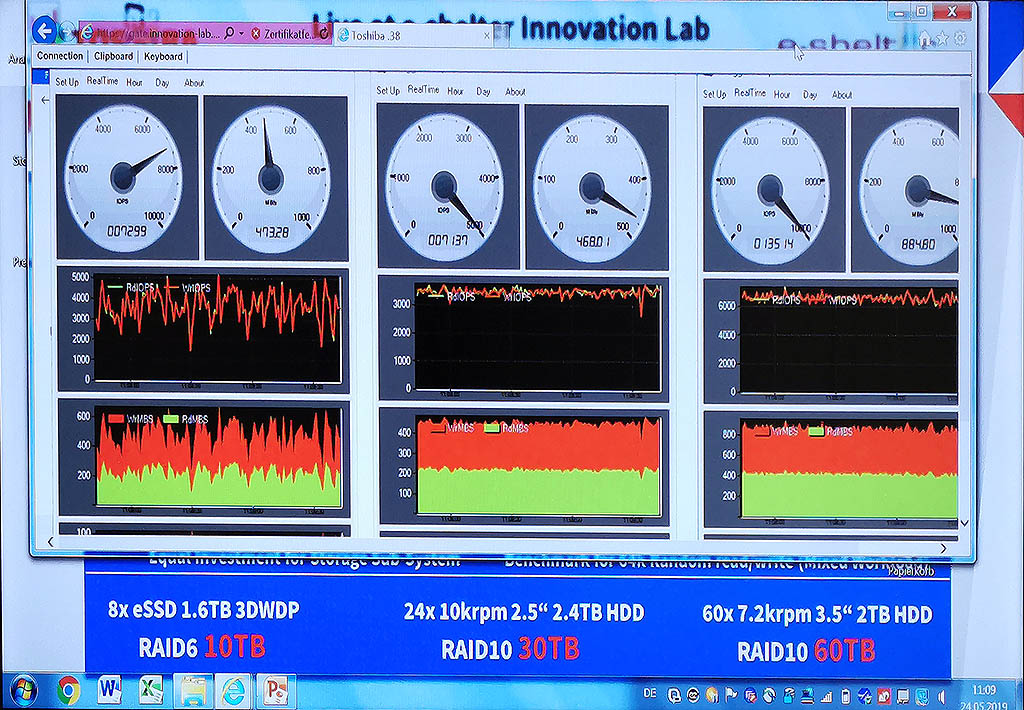Click About in the rightmost panel

[842, 95]
